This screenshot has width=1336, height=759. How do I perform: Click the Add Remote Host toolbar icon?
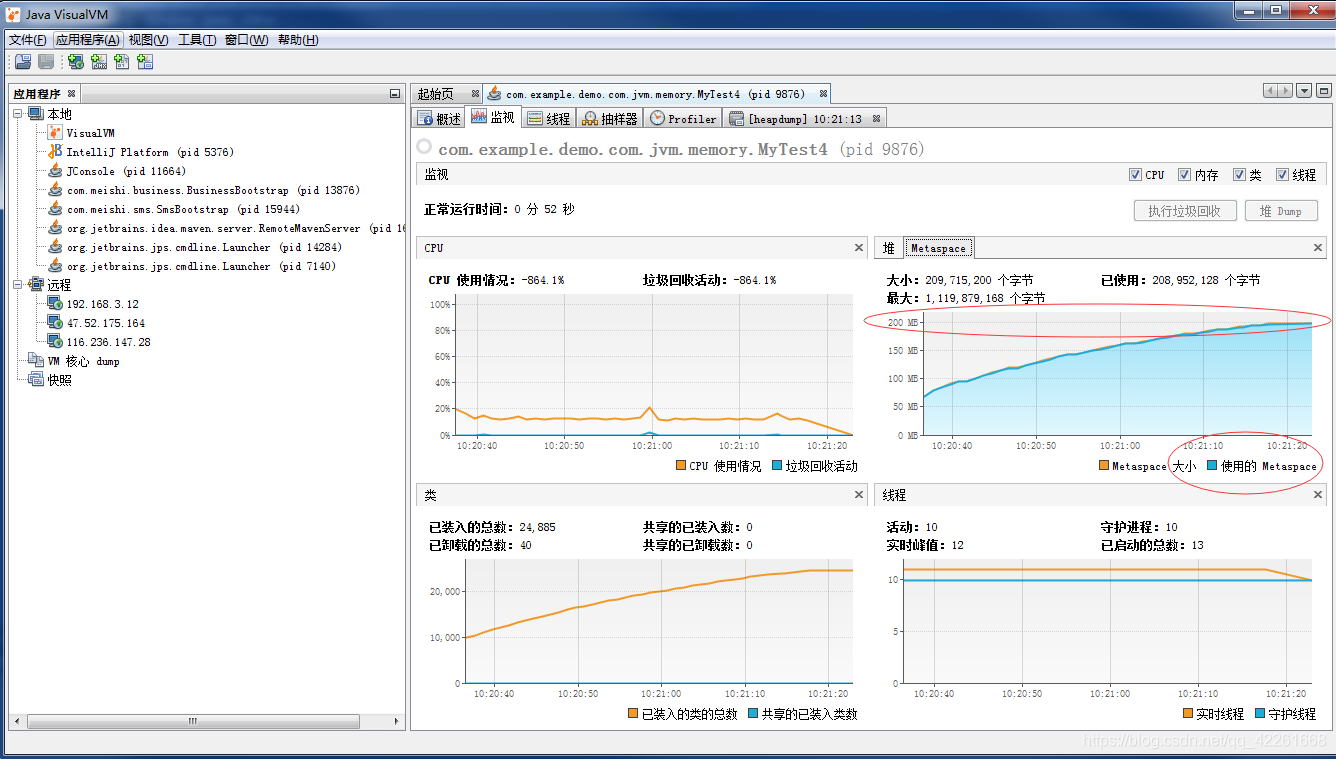(75, 62)
